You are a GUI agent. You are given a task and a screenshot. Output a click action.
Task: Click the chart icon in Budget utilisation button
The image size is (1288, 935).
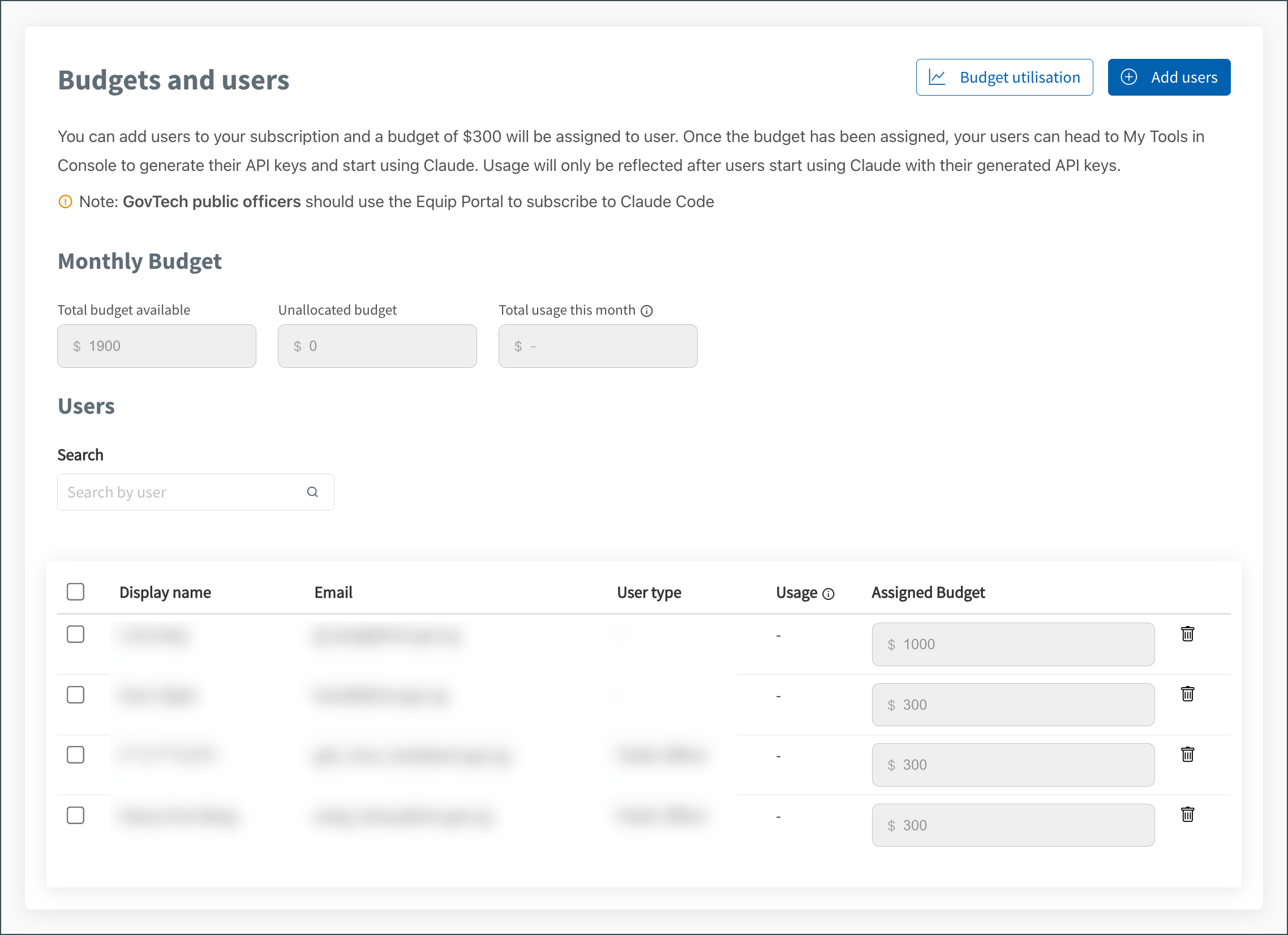(937, 77)
